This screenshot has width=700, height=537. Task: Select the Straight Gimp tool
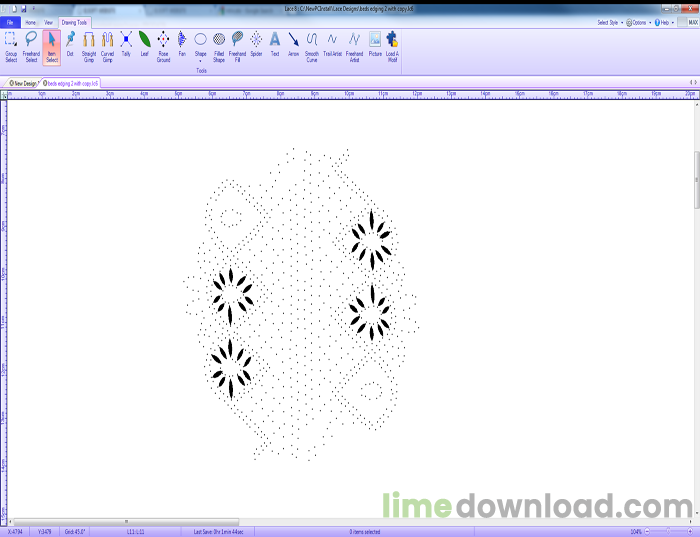(89, 47)
